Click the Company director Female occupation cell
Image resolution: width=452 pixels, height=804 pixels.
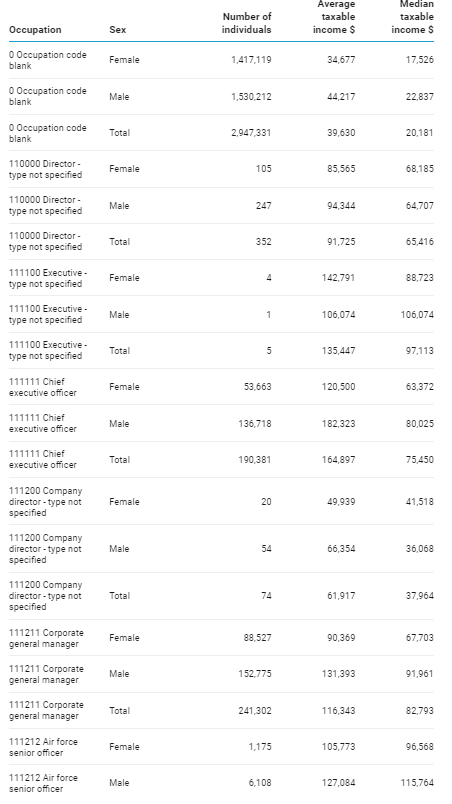pos(46,501)
